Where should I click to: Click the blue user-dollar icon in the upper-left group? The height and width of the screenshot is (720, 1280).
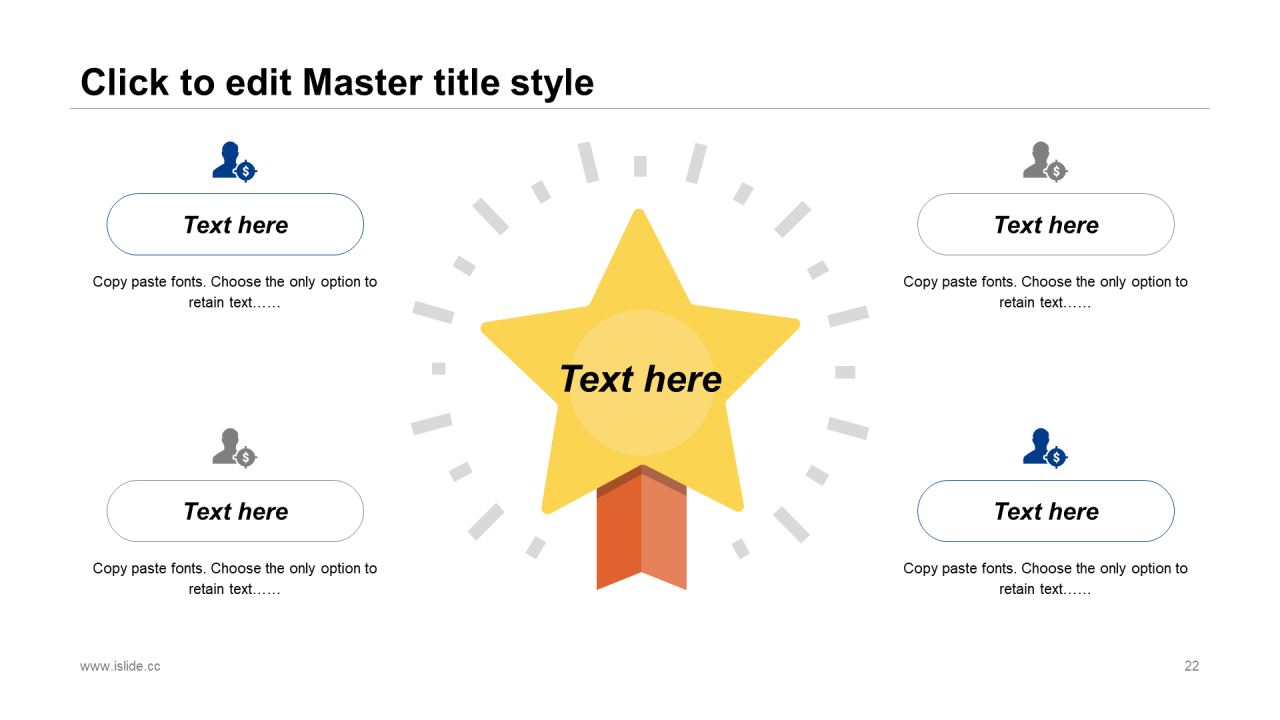[235, 162]
